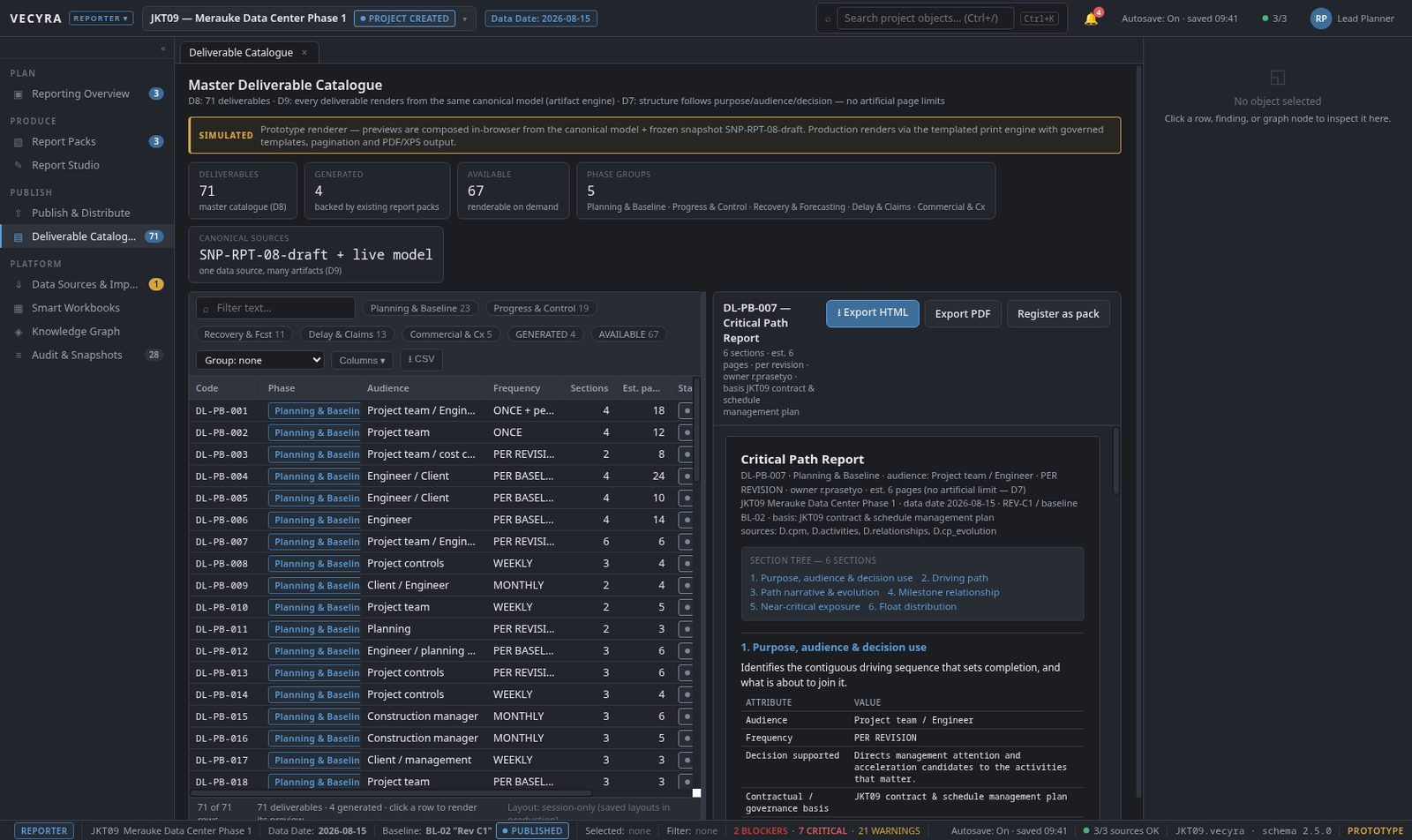Click the catalogue table horizontal scrollbar
Screen dimensions: 1412x840
391,793
